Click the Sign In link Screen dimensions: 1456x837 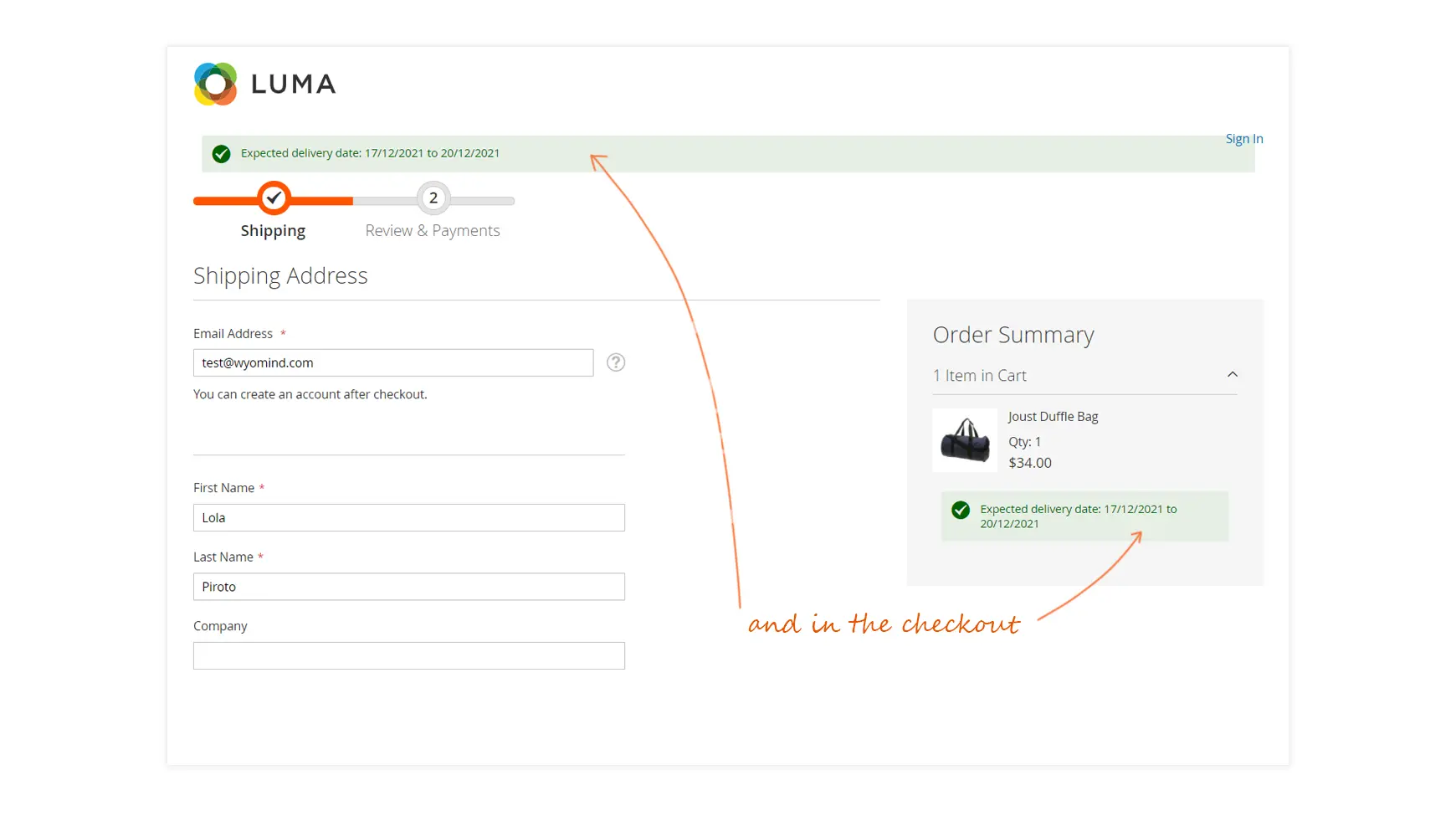(x=1243, y=139)
